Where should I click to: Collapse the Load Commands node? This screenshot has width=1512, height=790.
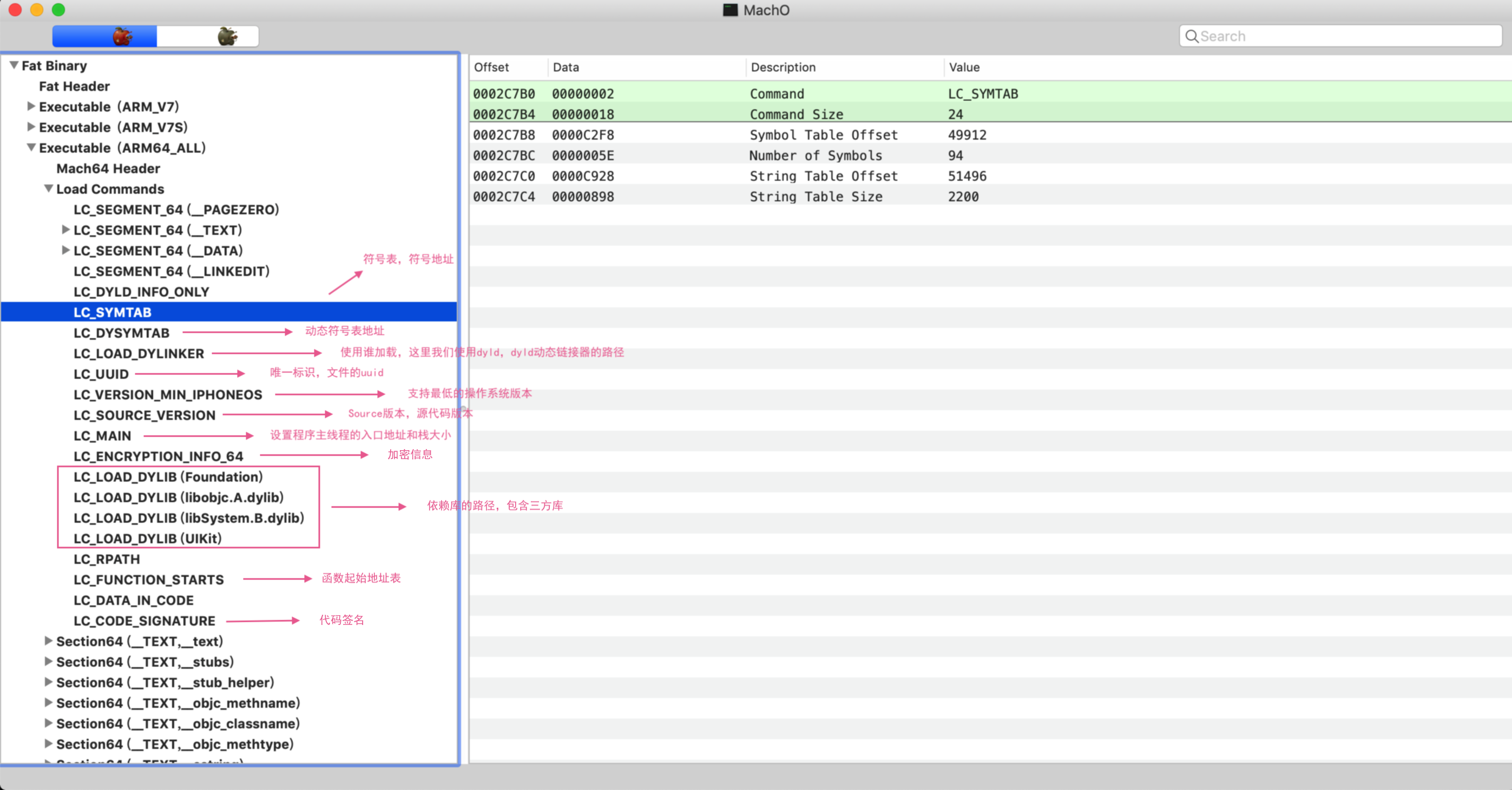pos(49,189)
